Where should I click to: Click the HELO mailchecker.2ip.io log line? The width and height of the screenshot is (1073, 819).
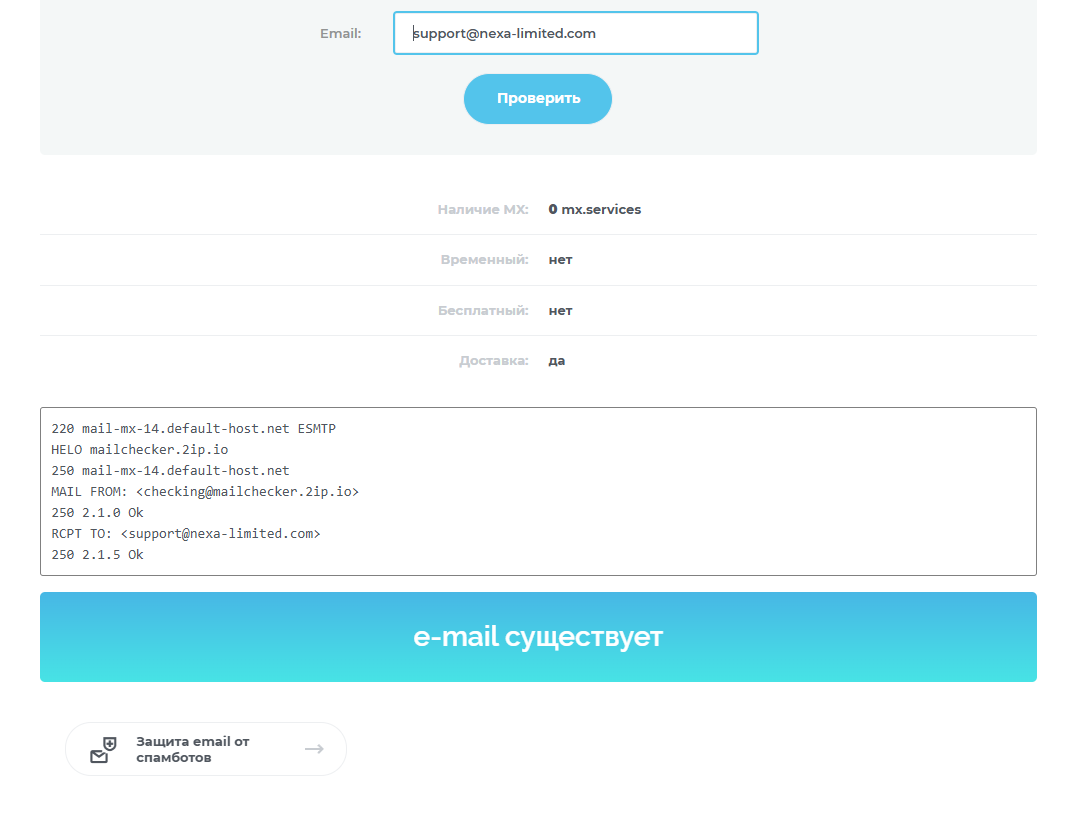click(x=139, y=450)
